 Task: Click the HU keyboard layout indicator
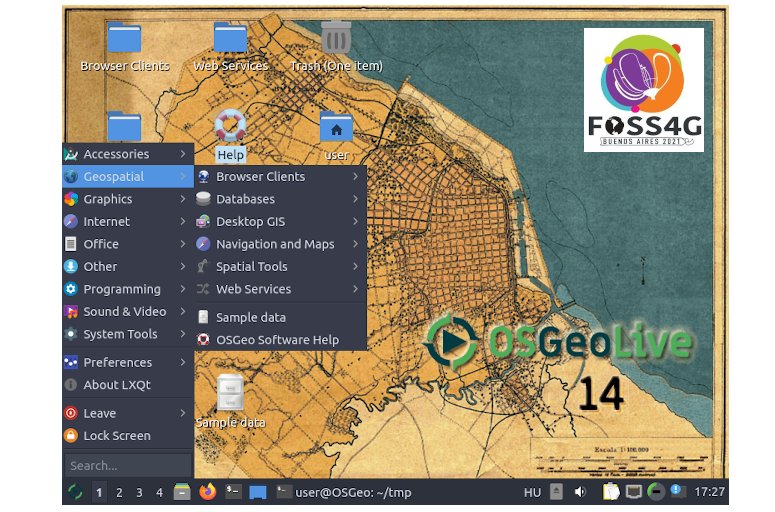coord(532,492)
